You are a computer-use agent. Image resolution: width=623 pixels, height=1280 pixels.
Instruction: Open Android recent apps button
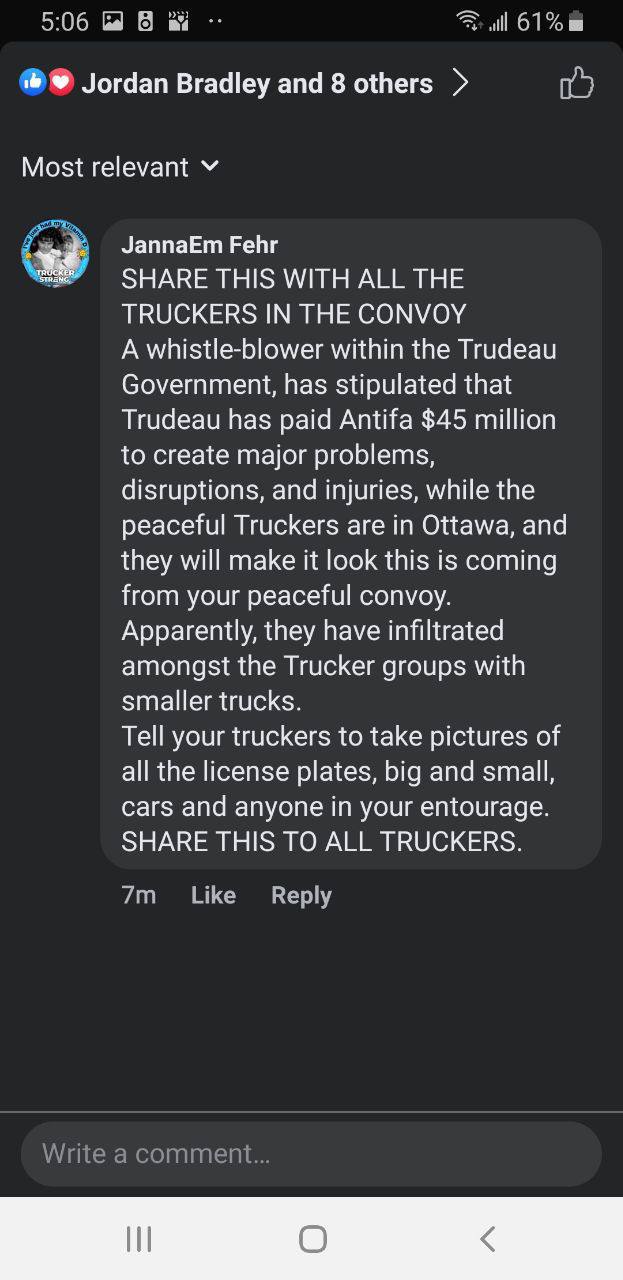tap(138, 1239)
